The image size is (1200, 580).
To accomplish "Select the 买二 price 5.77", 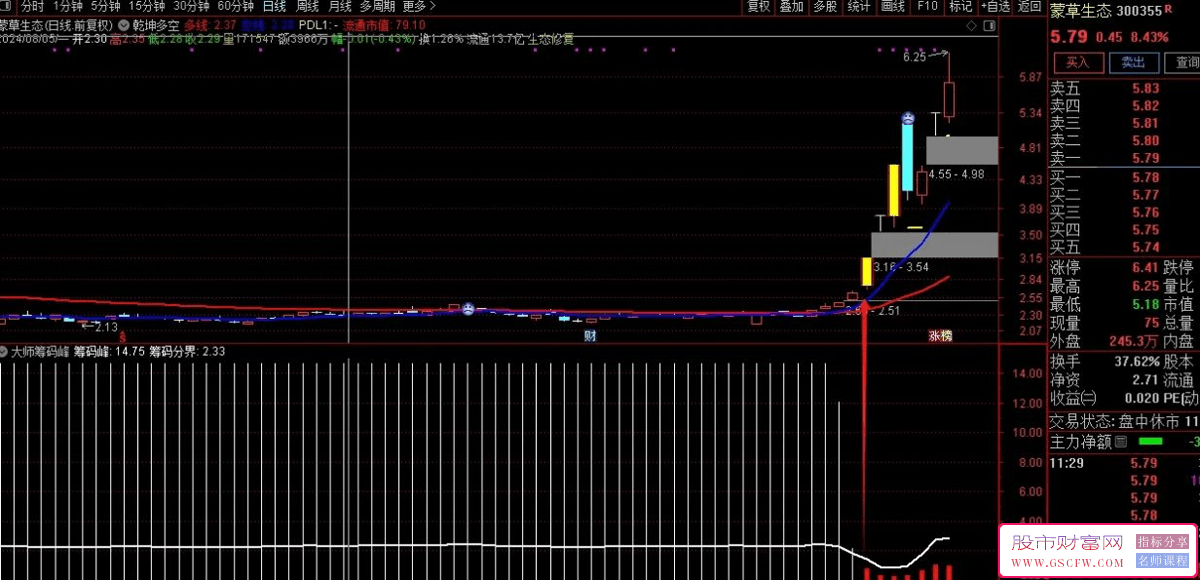I will point(1145,195).
